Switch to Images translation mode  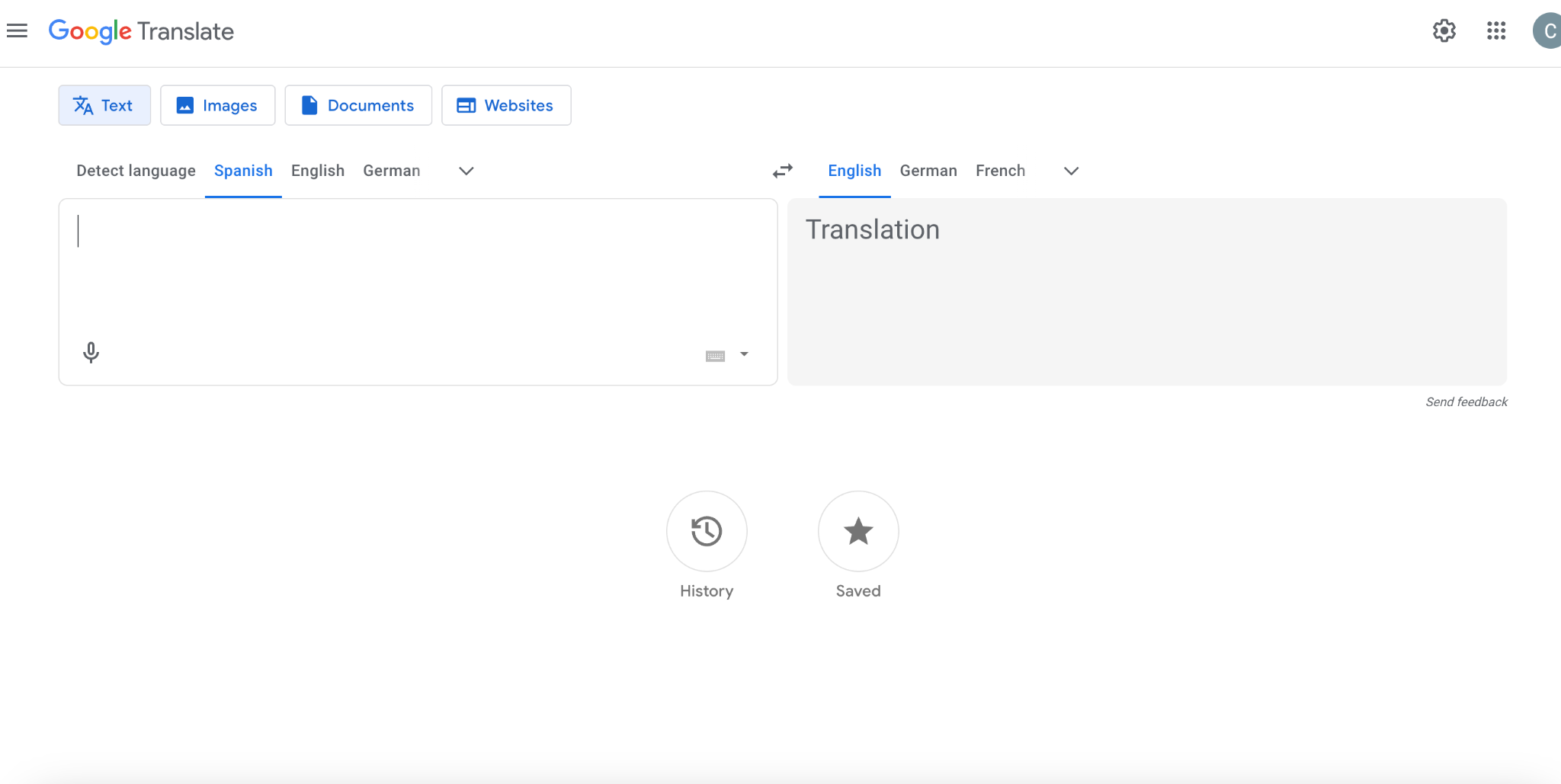pyautogui.click(x=217, y=105)
